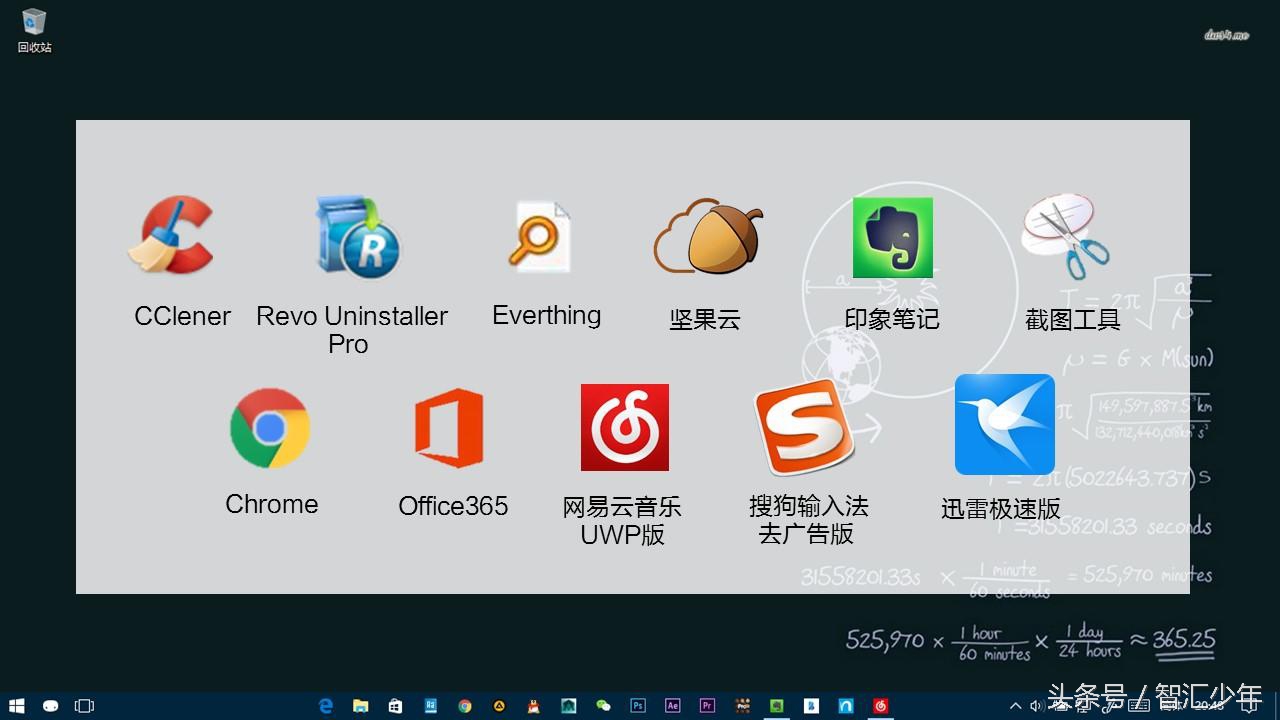
Task: Launch Photoshop from the taskbar
Action: (638, 705)
